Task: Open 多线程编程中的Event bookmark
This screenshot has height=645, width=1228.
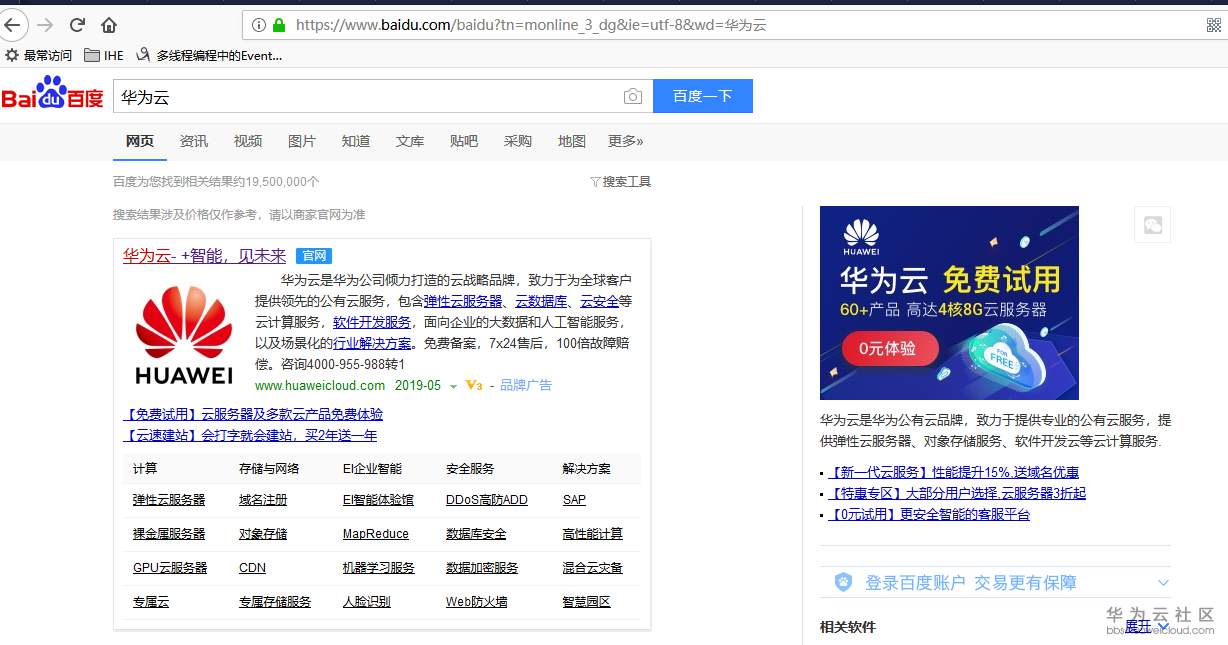Action: tap(209, 55)
